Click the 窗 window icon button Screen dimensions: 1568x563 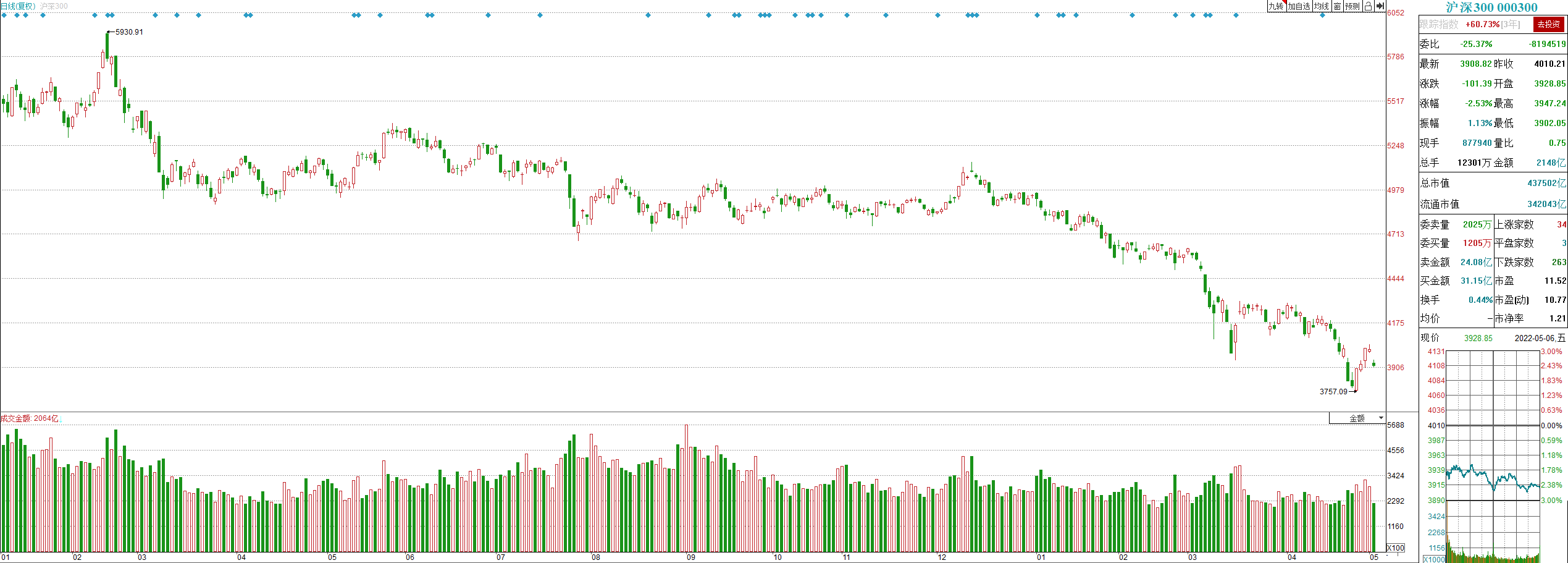(x=1337, y=6)
